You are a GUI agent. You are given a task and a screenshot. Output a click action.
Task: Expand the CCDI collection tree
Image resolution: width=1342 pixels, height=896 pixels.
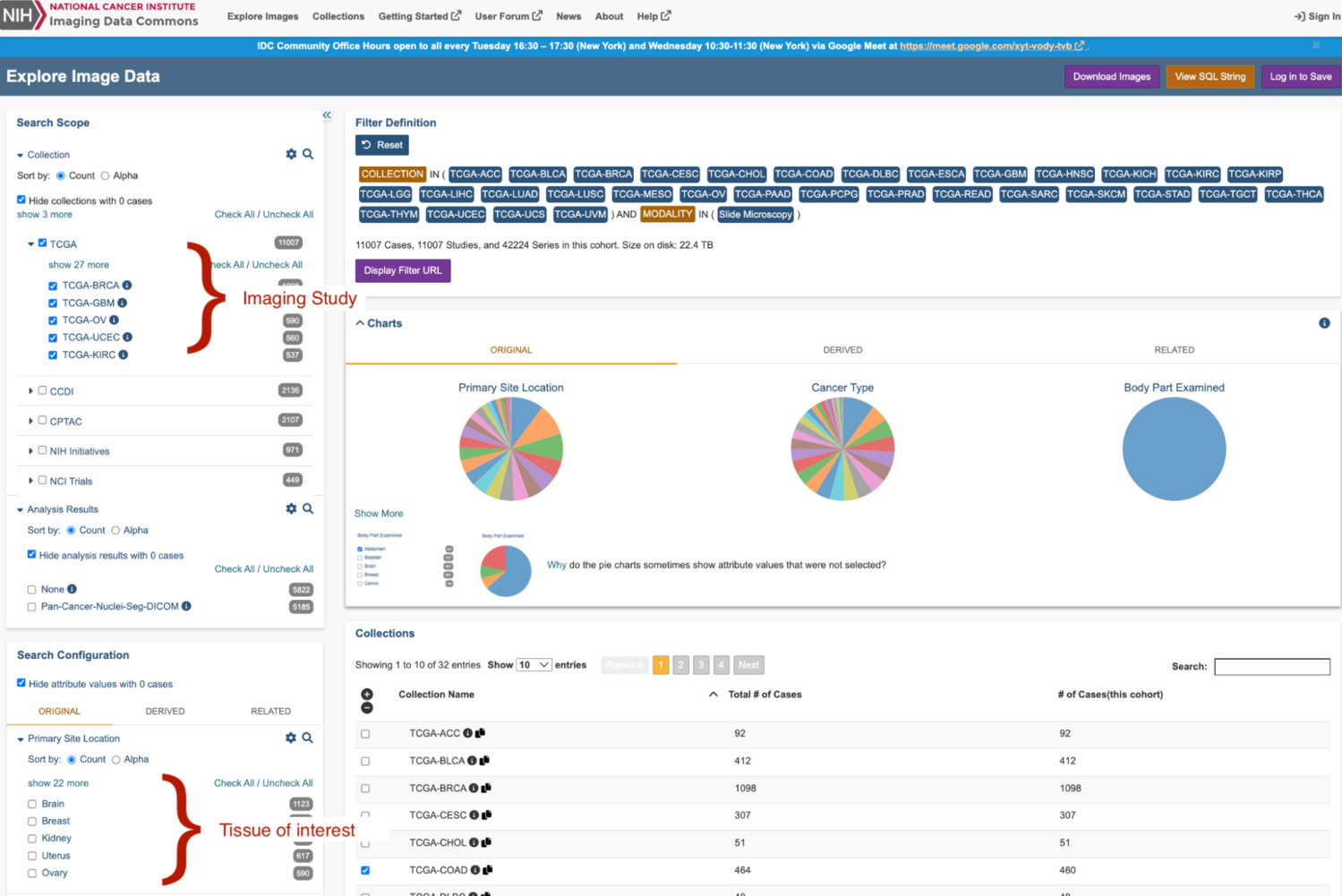(31, 391)
